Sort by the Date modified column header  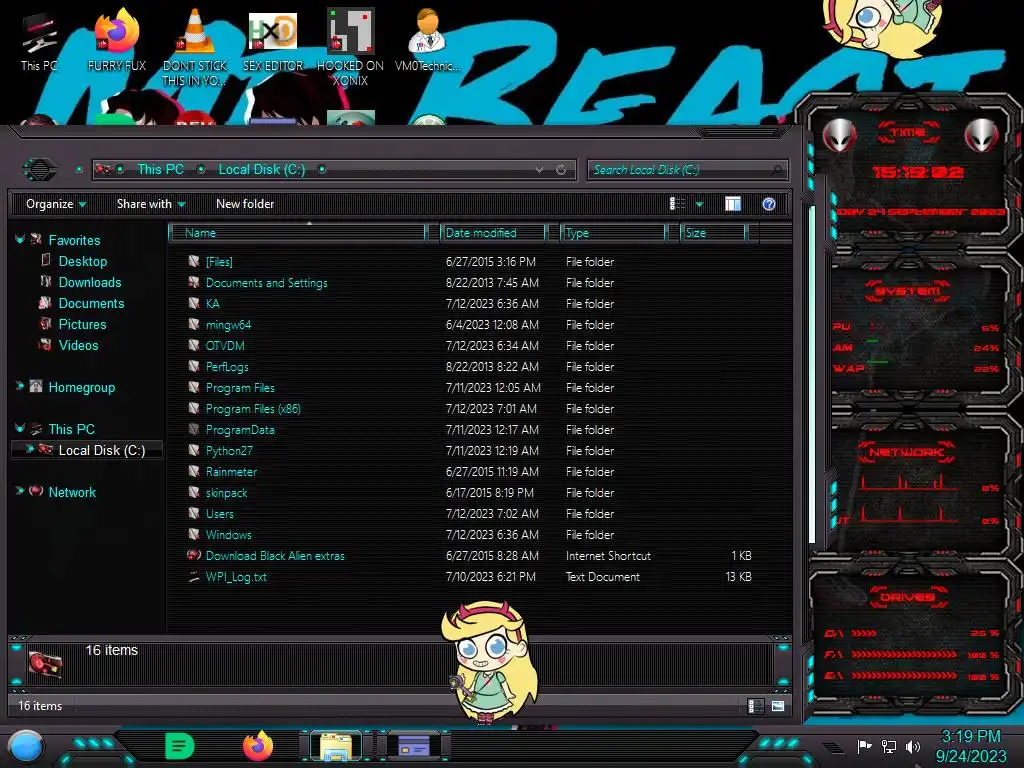[x=493, y=233]
